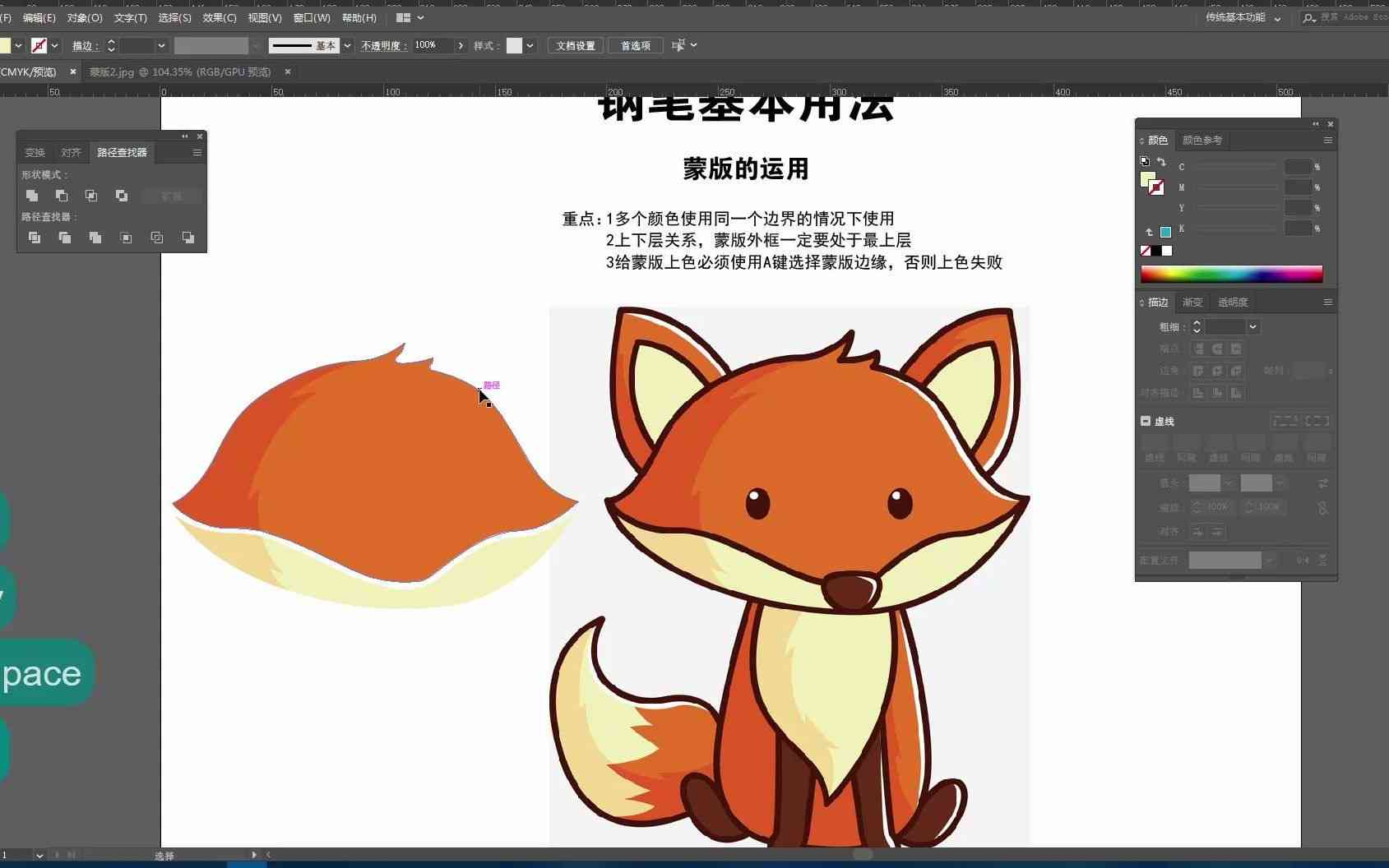Image resolution: width=1389 pixels, height=868 pixels.
Task: Click the Merge pathfinder icon
Action: click(x=95, y=238)
